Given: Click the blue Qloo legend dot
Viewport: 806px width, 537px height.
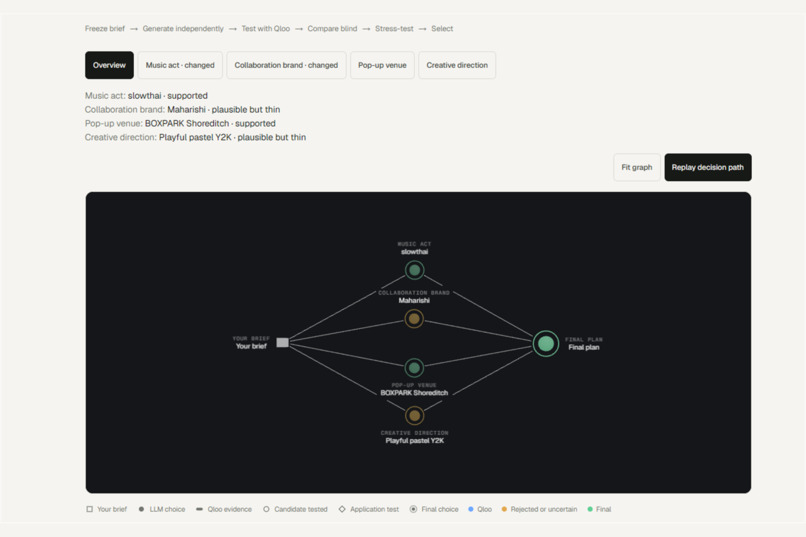Looking at the screenshot, I should 471,509.
